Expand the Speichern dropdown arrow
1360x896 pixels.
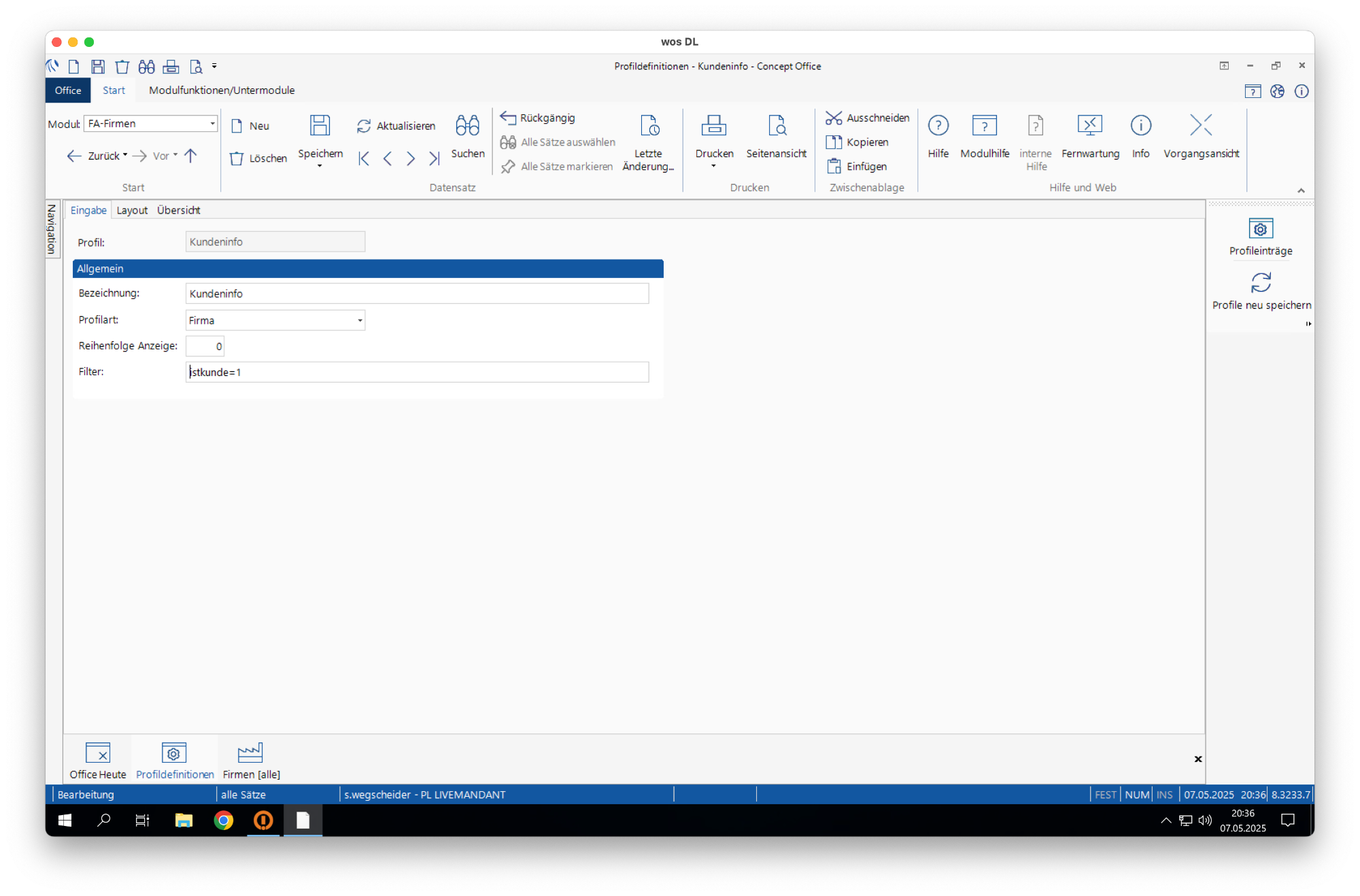(x=320, y=166)
